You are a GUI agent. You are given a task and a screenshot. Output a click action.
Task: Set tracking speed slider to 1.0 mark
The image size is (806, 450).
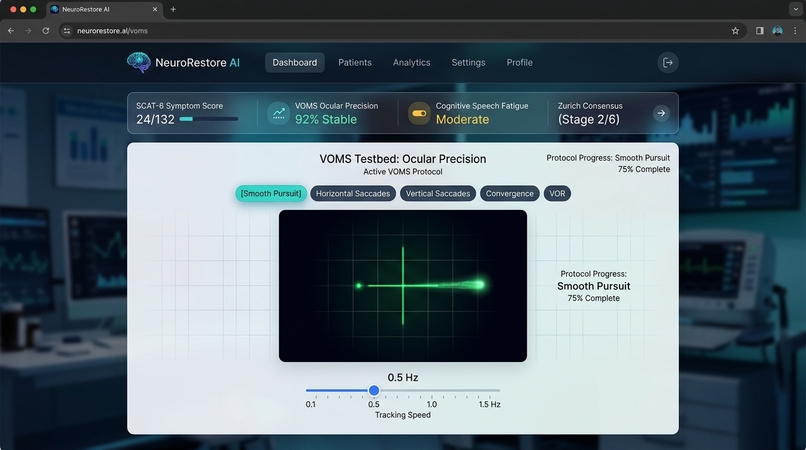coord(432,390)
